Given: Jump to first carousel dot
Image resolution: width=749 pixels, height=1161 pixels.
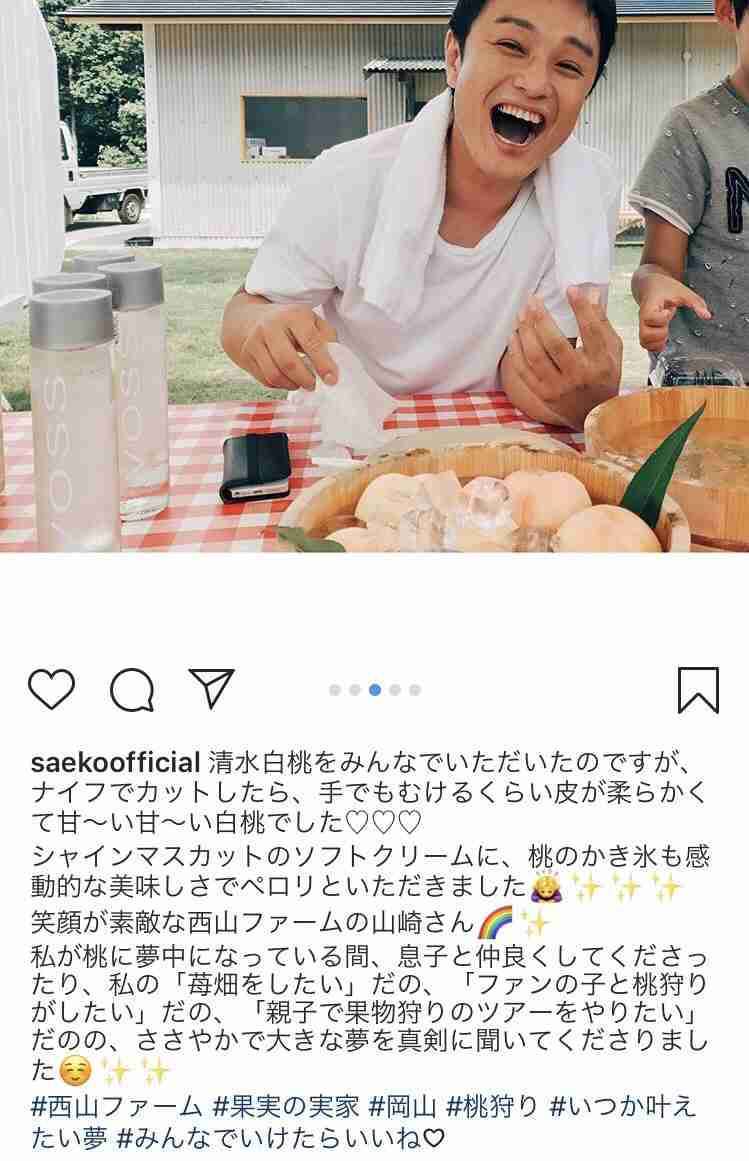Looking at the screenshot, I should (335, 690).
